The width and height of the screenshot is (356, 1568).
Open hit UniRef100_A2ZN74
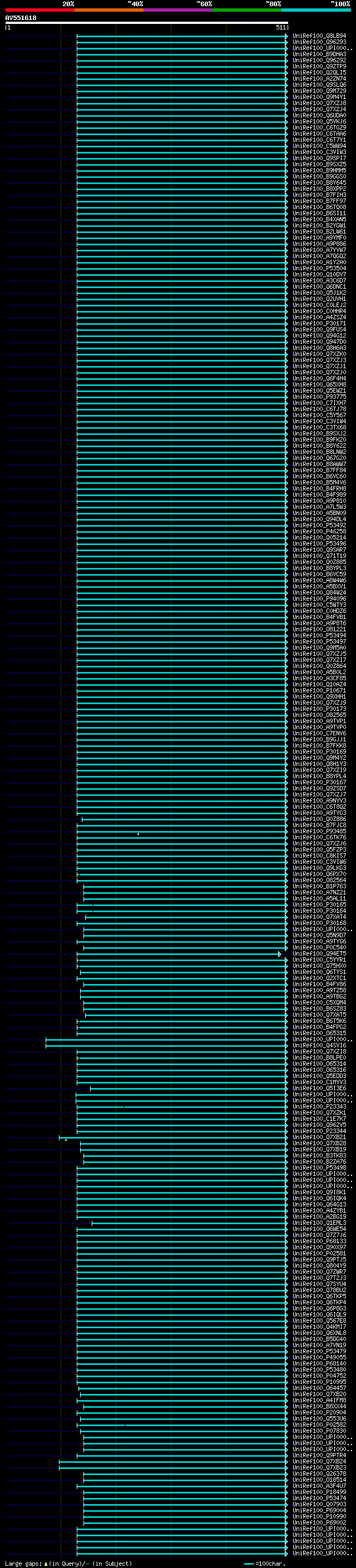click(x=319, y=78)
